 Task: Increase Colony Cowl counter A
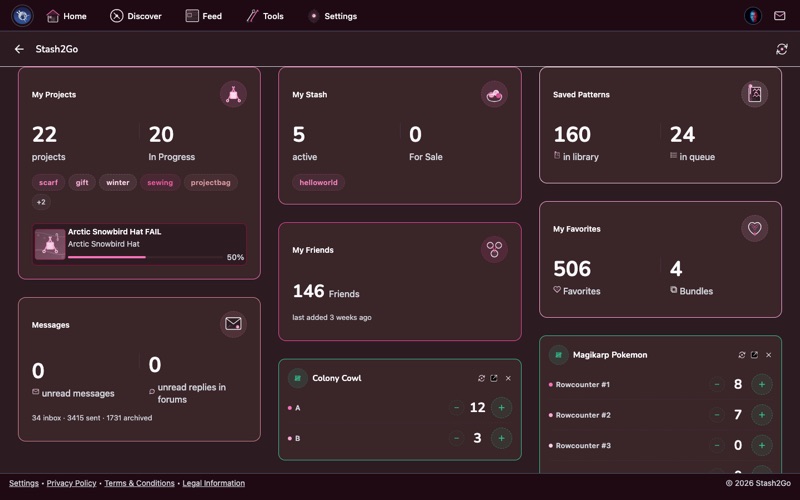click(502, 408)
